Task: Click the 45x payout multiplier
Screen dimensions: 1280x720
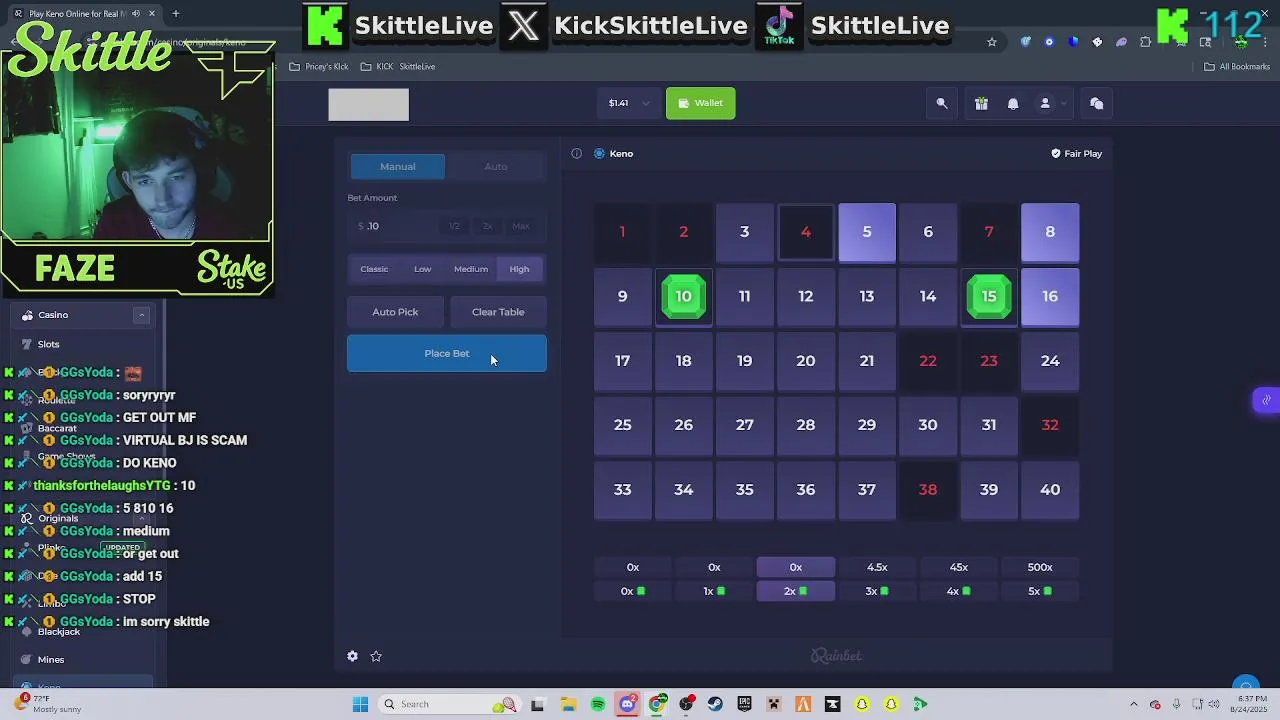Action: click(x=959, y=567)
